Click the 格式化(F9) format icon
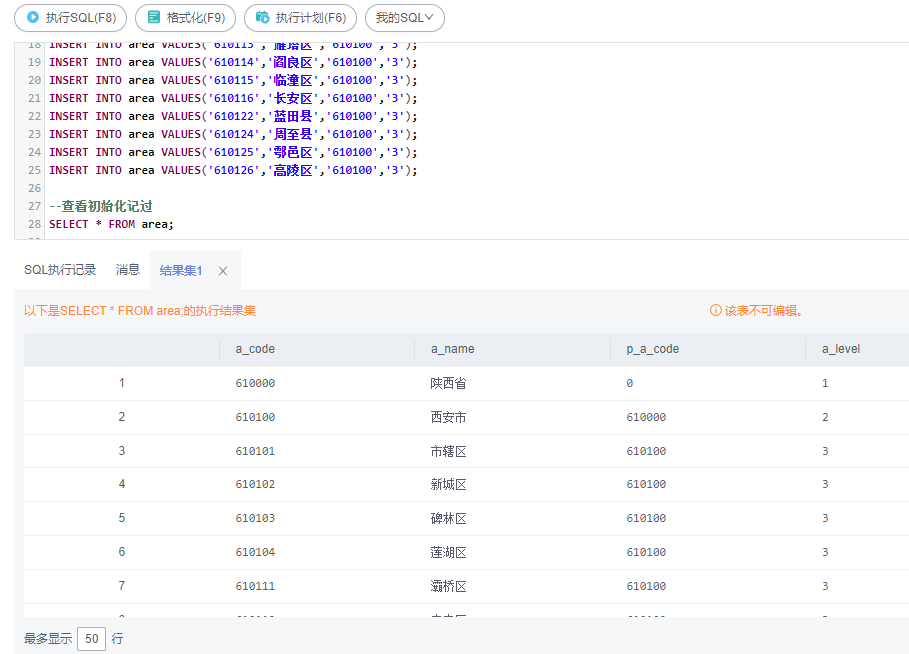The width and height of the screenshot is (909, 654). [x=154, y=17]
